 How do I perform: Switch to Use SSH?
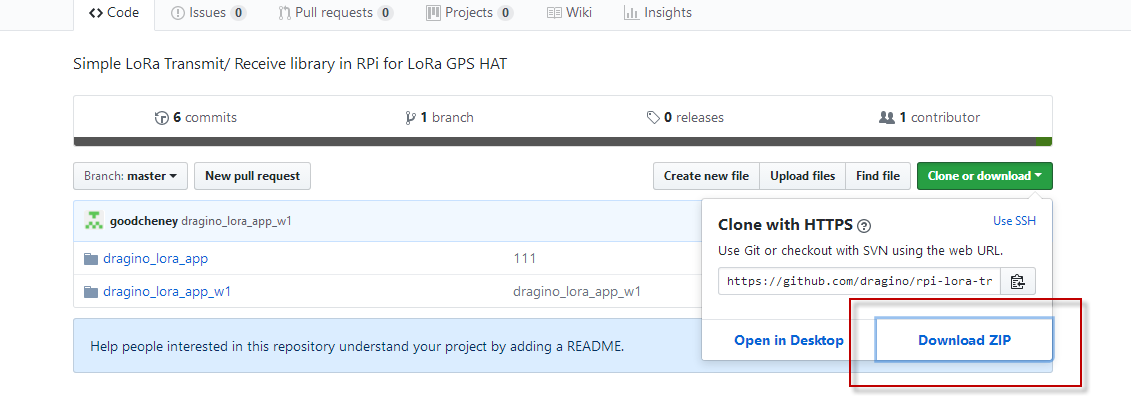coord(1014,221)
